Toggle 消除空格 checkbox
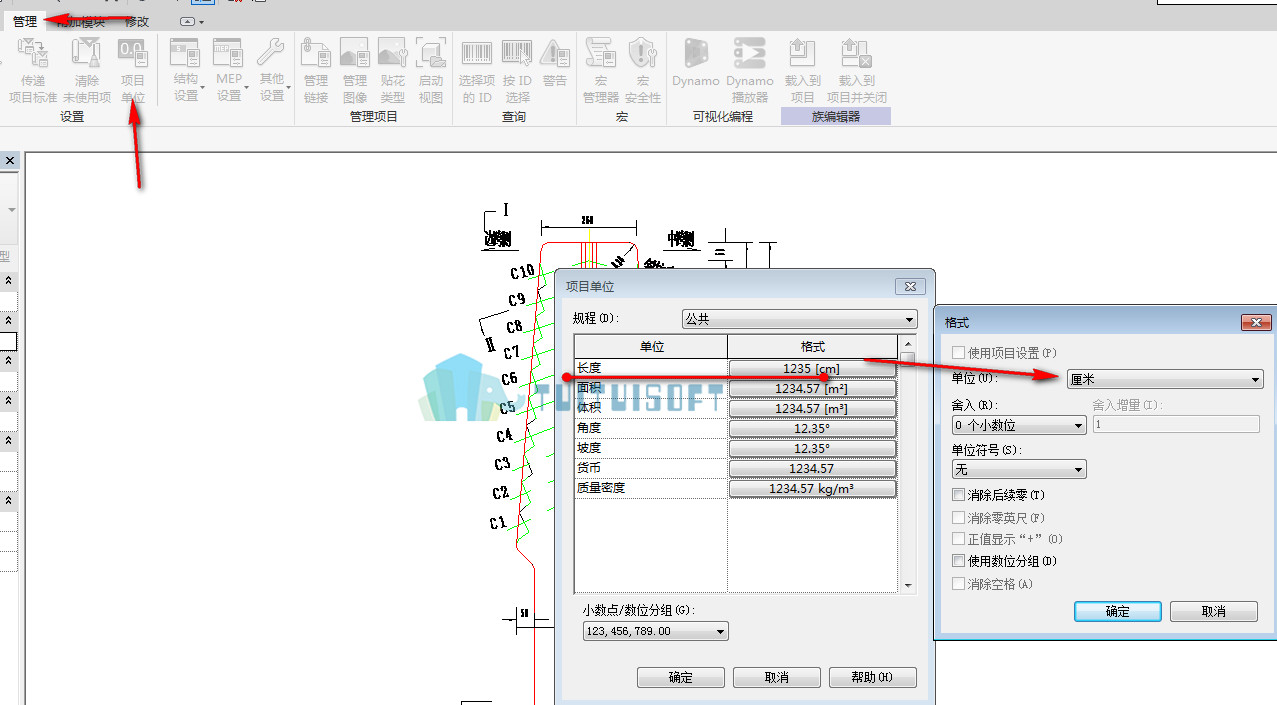 pos(959,584)
